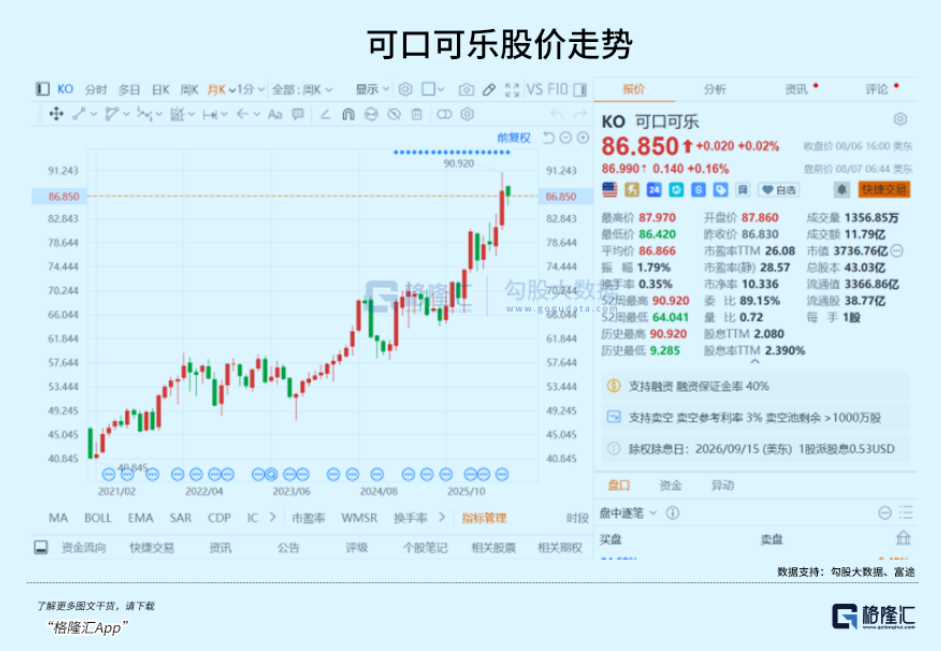Select the move crosshair tool
This screenshot has height=651, width=941.
pos(56,114)
